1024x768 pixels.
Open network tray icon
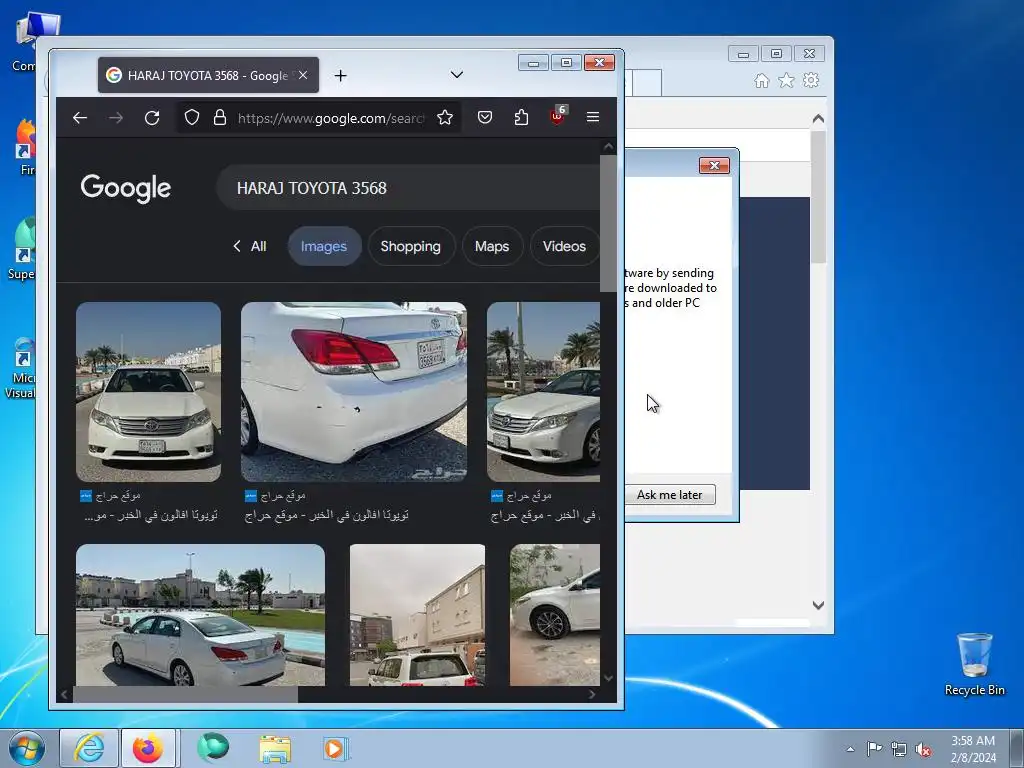[899, 750]
